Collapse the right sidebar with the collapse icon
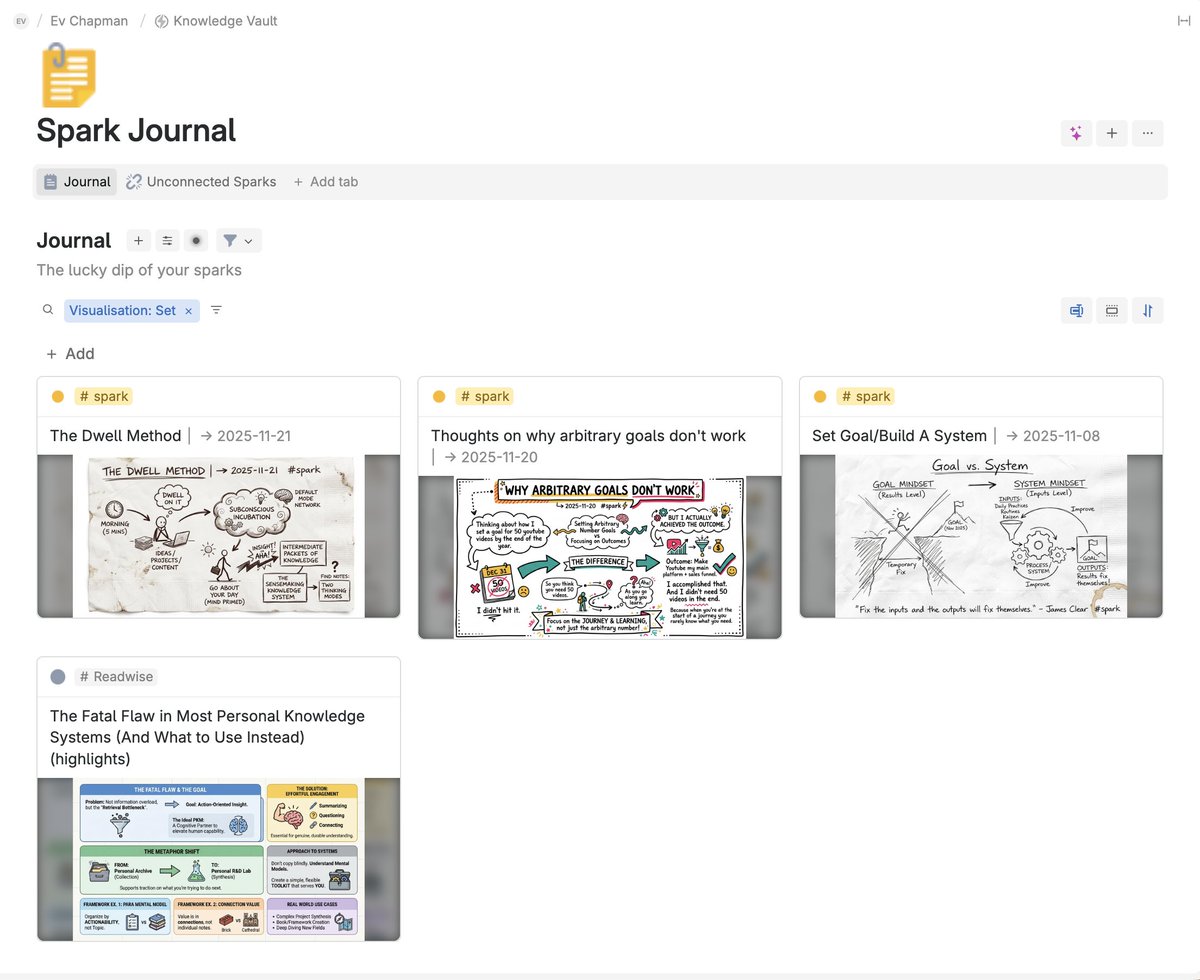1200x980 pixels. (x=1182, y=21)
